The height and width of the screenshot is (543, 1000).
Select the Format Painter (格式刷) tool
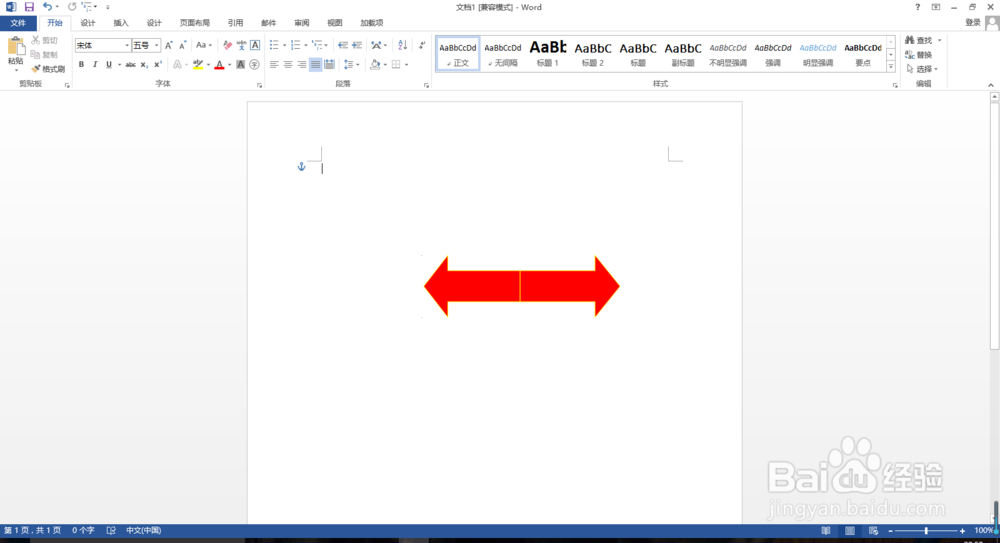point(48,69)
